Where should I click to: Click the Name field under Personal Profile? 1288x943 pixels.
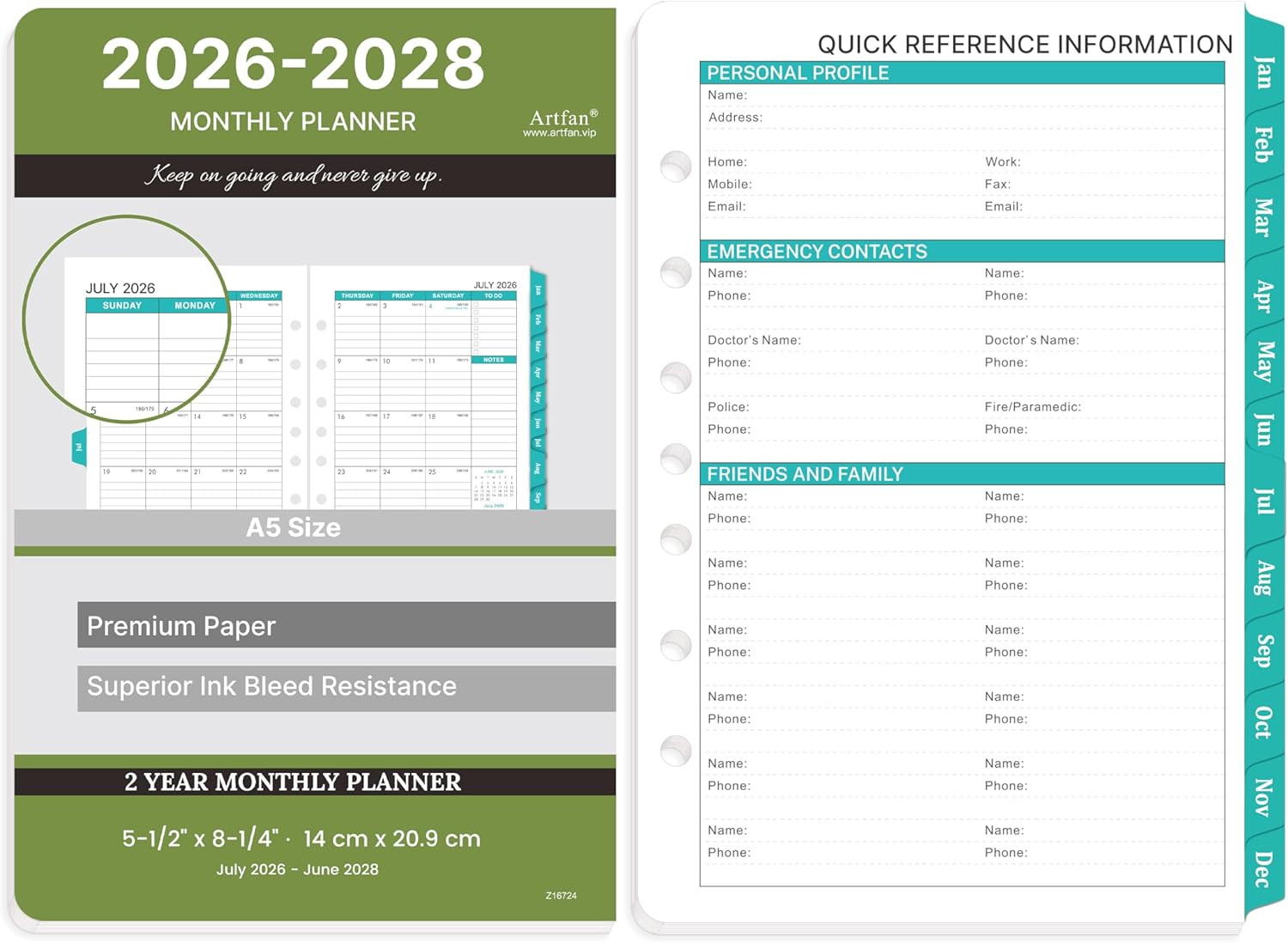pos(962,95)
